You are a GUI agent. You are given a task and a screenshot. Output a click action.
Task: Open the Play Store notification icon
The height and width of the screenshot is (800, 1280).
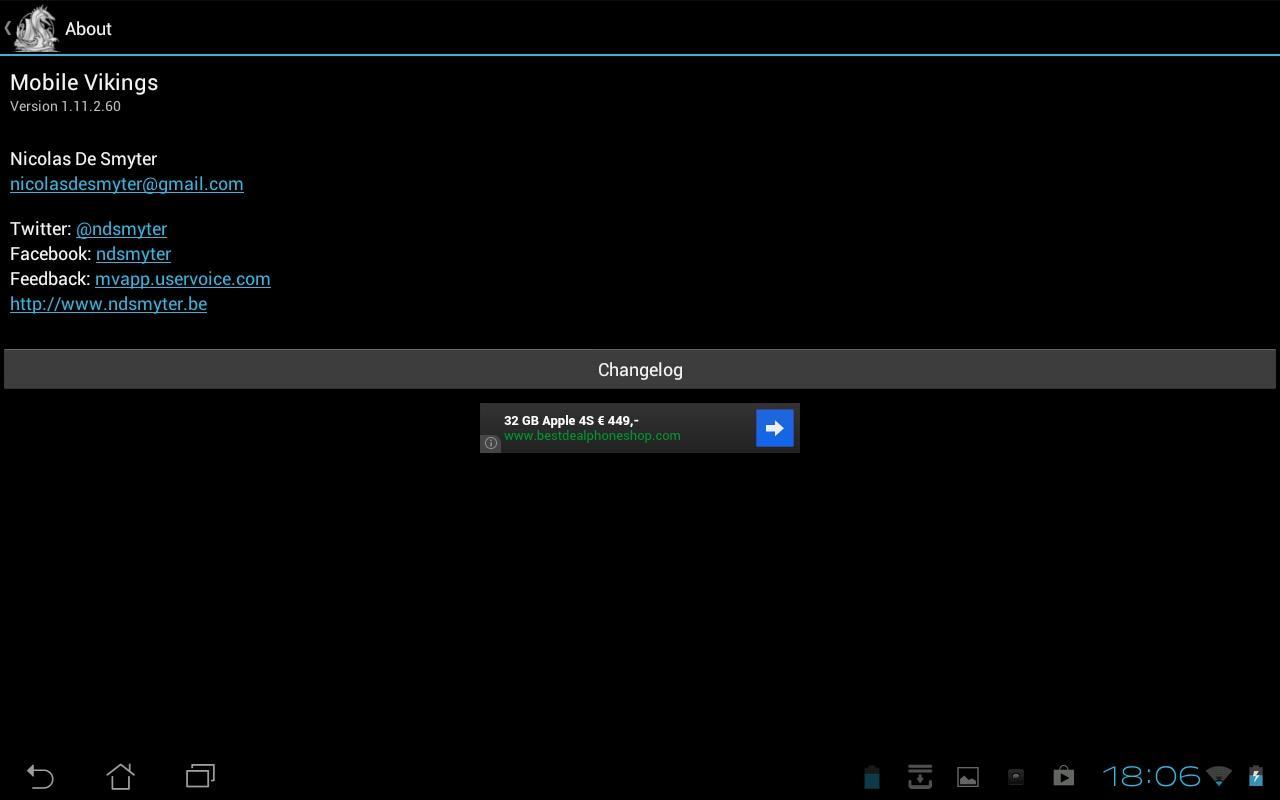1063,776
